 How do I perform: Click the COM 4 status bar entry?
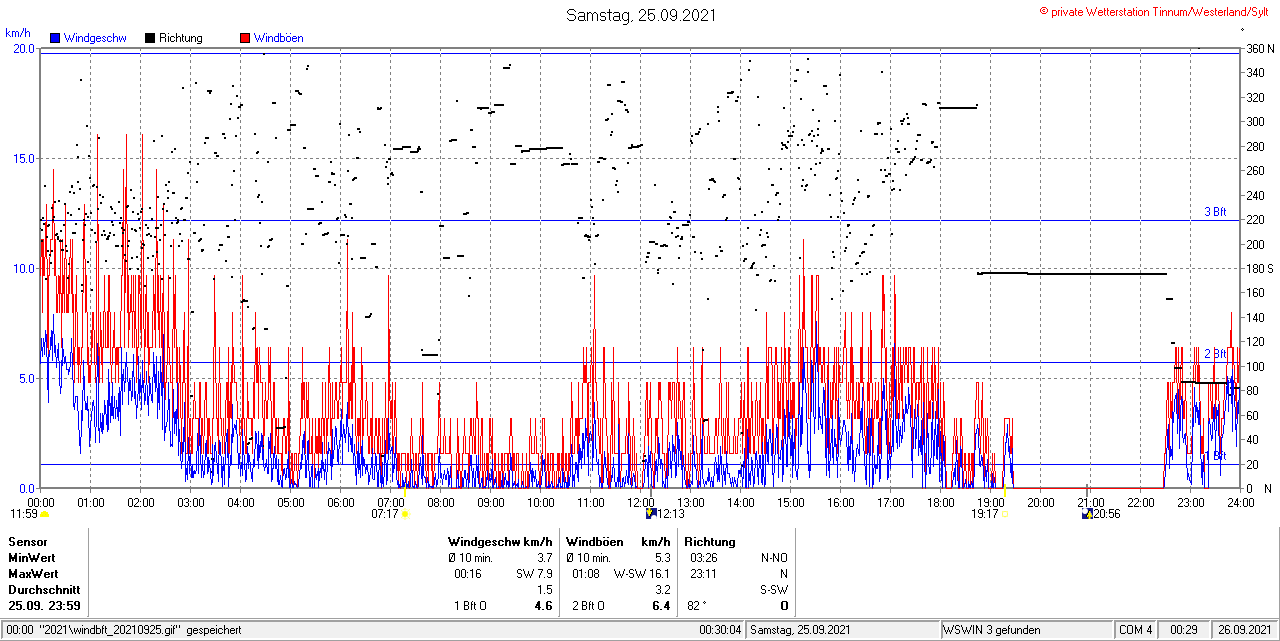pyautogui.click(x=1136, y=630)
